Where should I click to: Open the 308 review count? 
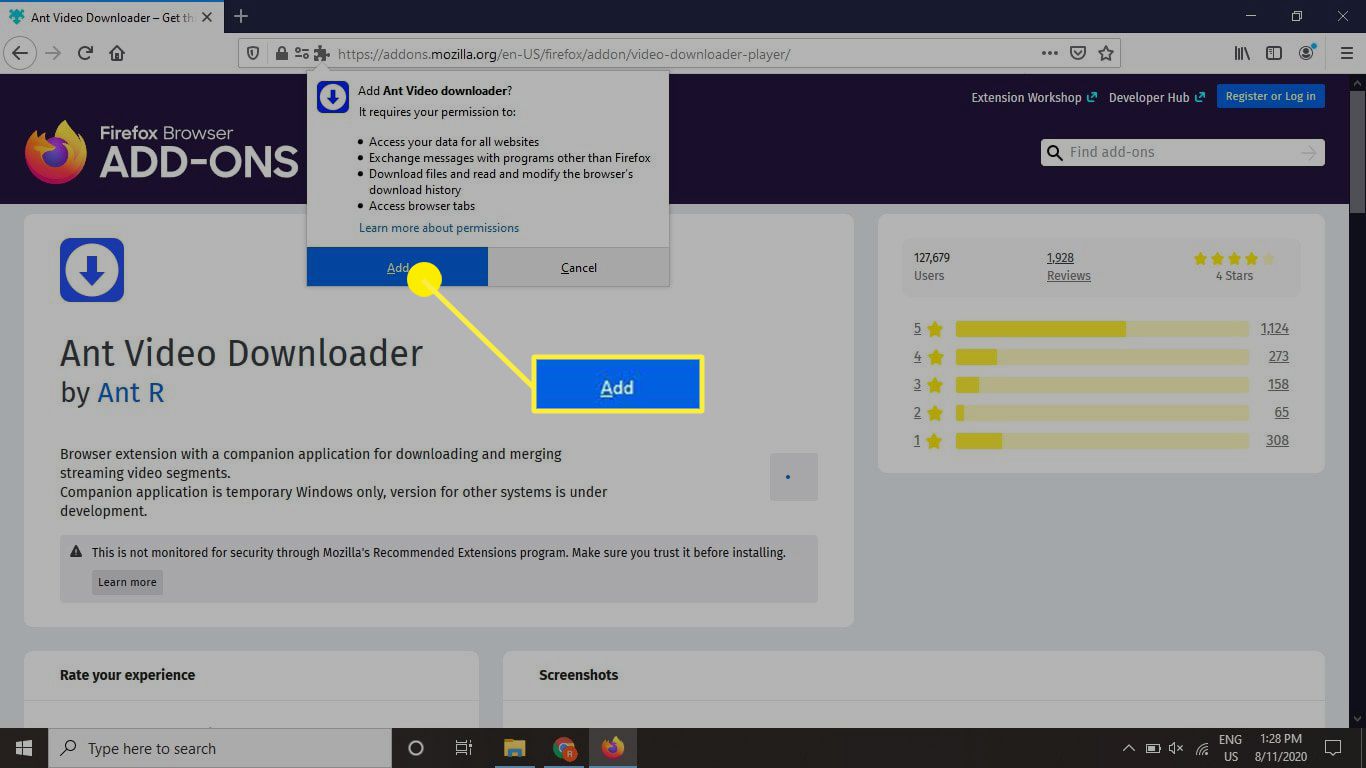pos(1278,441)
